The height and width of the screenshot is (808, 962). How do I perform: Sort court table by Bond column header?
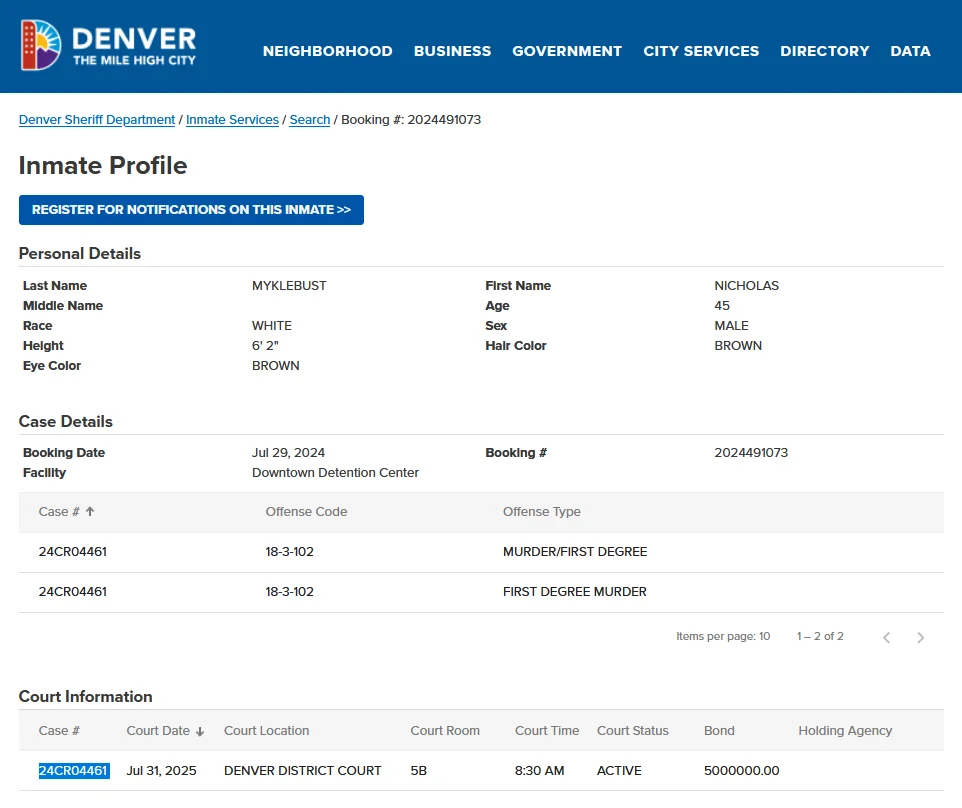(719, 731)
